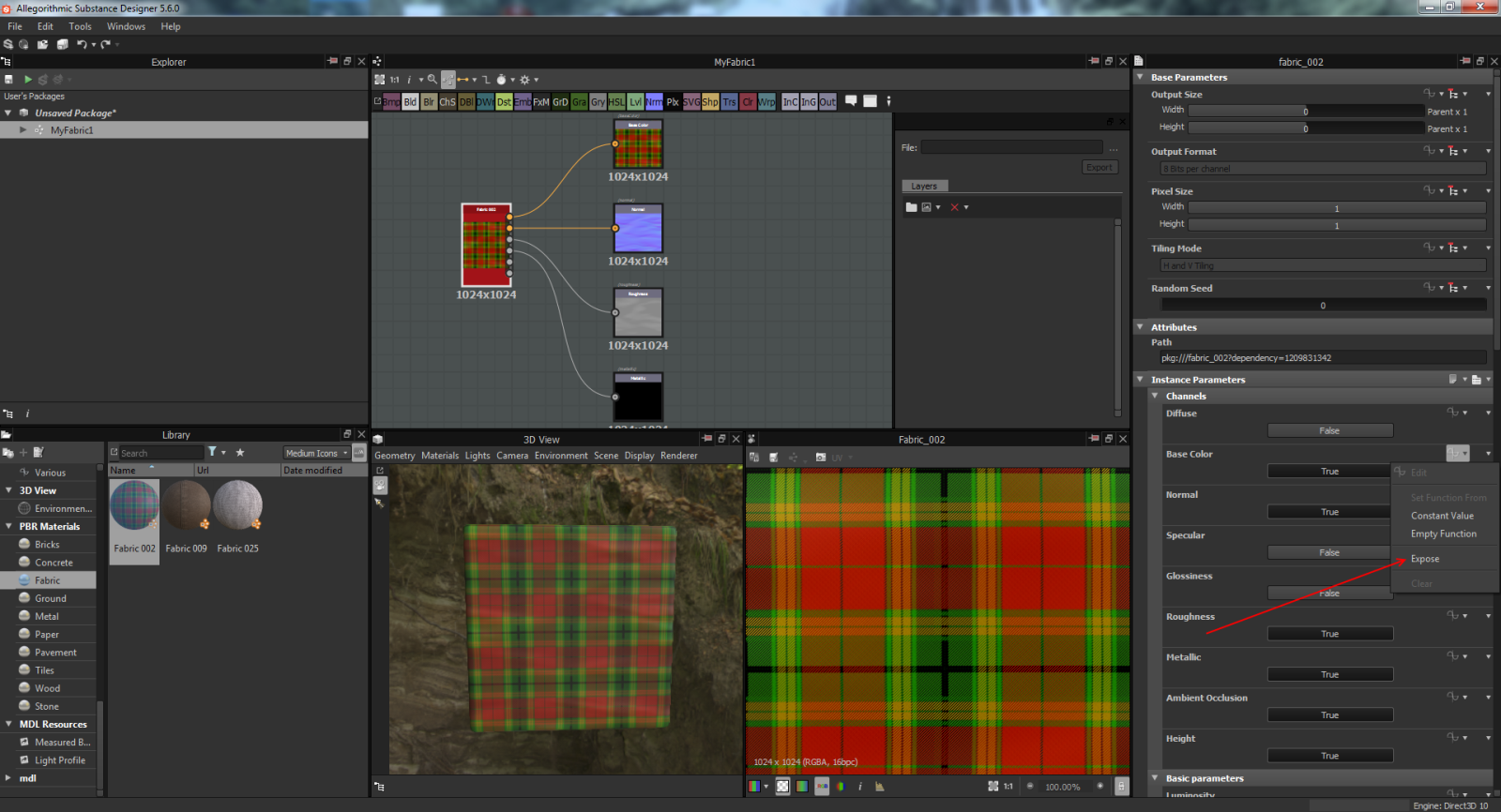Select the Wood library category
The image size is (1501, 812).
pos(48,688)
